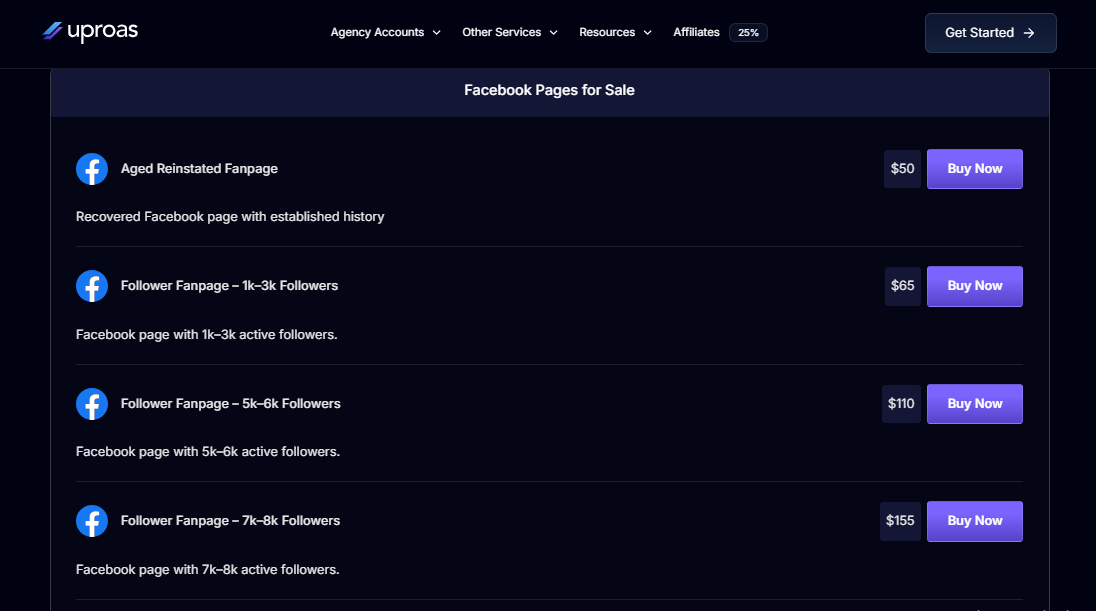
Task: Click Facebook icon for 7k–8k Followers fanpage
Action: point(92,521)
